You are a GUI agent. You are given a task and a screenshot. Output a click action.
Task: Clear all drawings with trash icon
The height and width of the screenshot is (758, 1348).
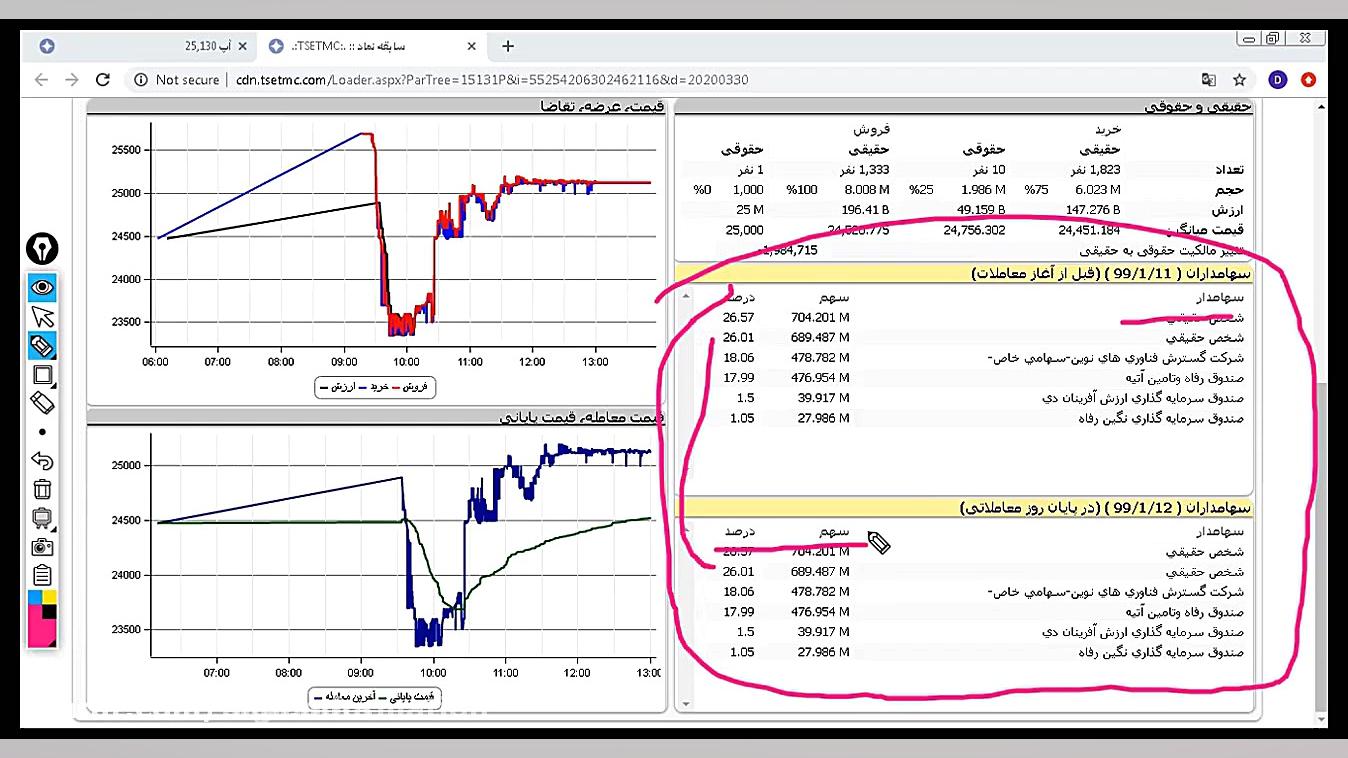click(x=42, y=489)
